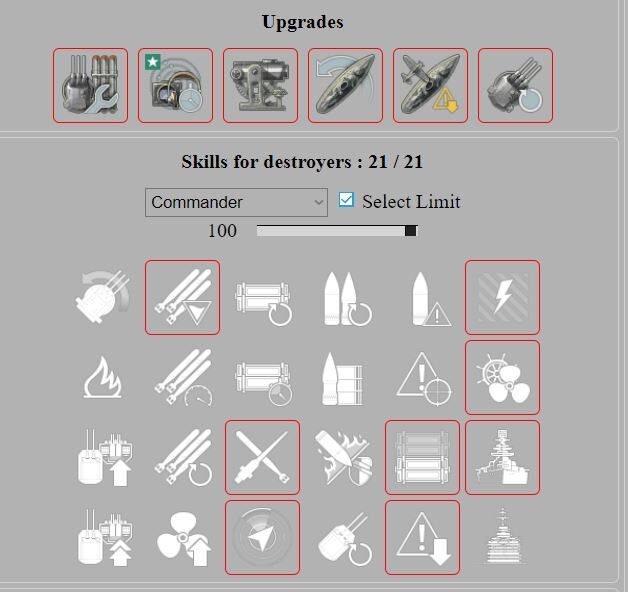Click the commander percentage slider track
This screenshot has height=592, width=628.
pos(337,231)
